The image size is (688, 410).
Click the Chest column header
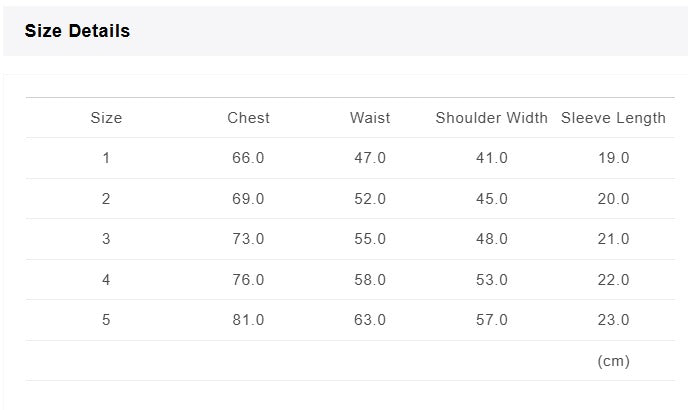coord(248,118)
